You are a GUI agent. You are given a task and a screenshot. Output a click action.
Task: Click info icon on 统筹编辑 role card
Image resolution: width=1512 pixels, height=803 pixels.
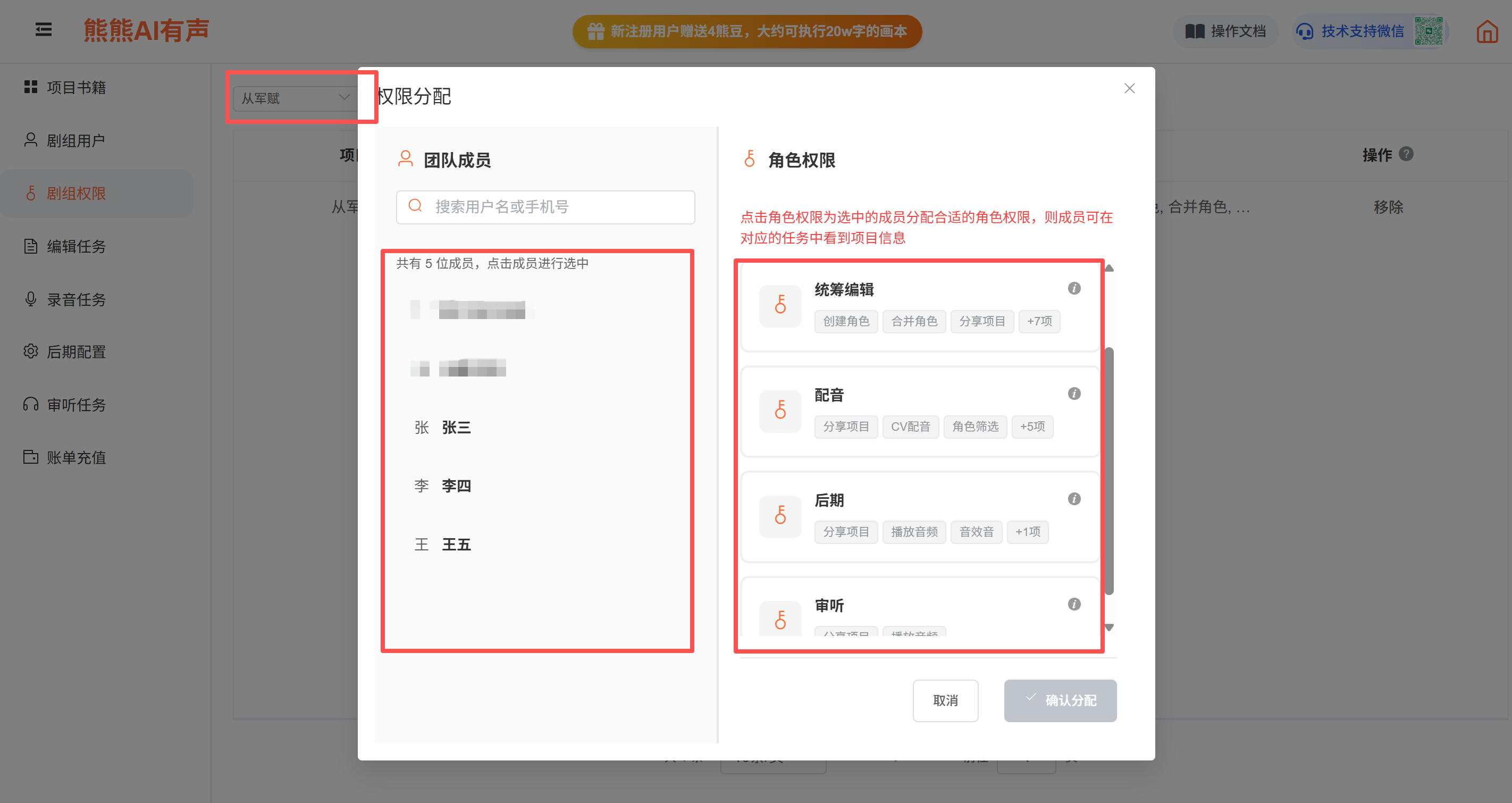(x=1073, y=288)
